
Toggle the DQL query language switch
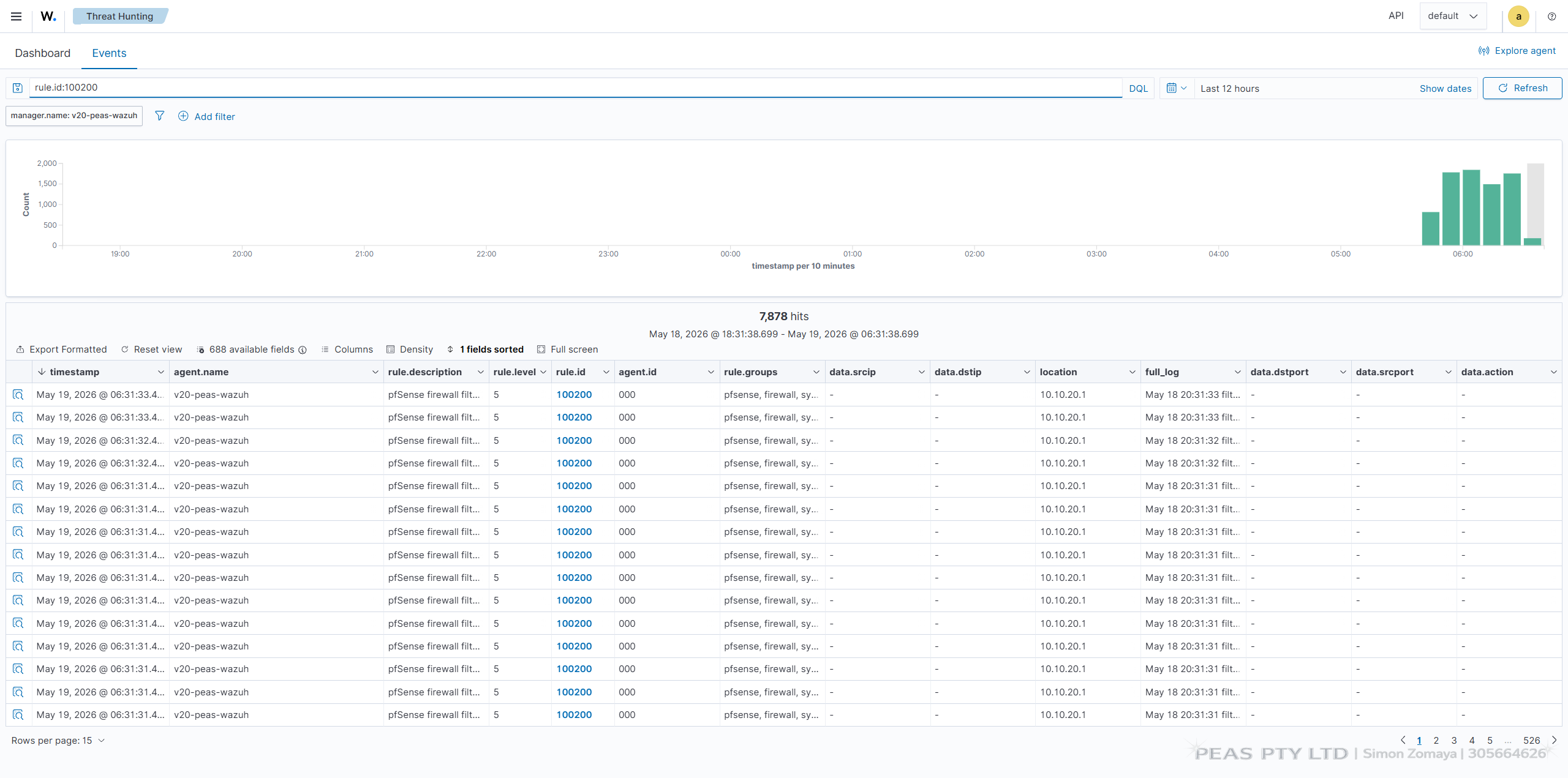[1138, 88]
